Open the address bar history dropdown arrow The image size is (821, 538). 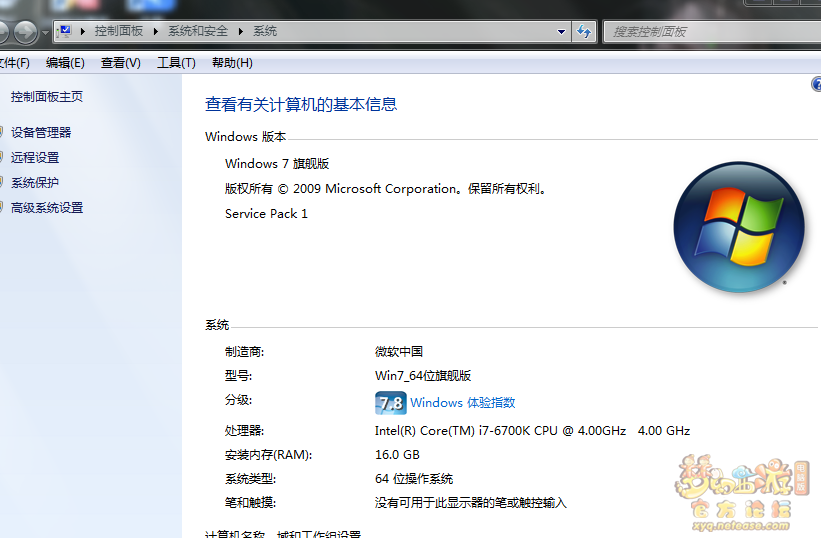click(x=561, y=31)
